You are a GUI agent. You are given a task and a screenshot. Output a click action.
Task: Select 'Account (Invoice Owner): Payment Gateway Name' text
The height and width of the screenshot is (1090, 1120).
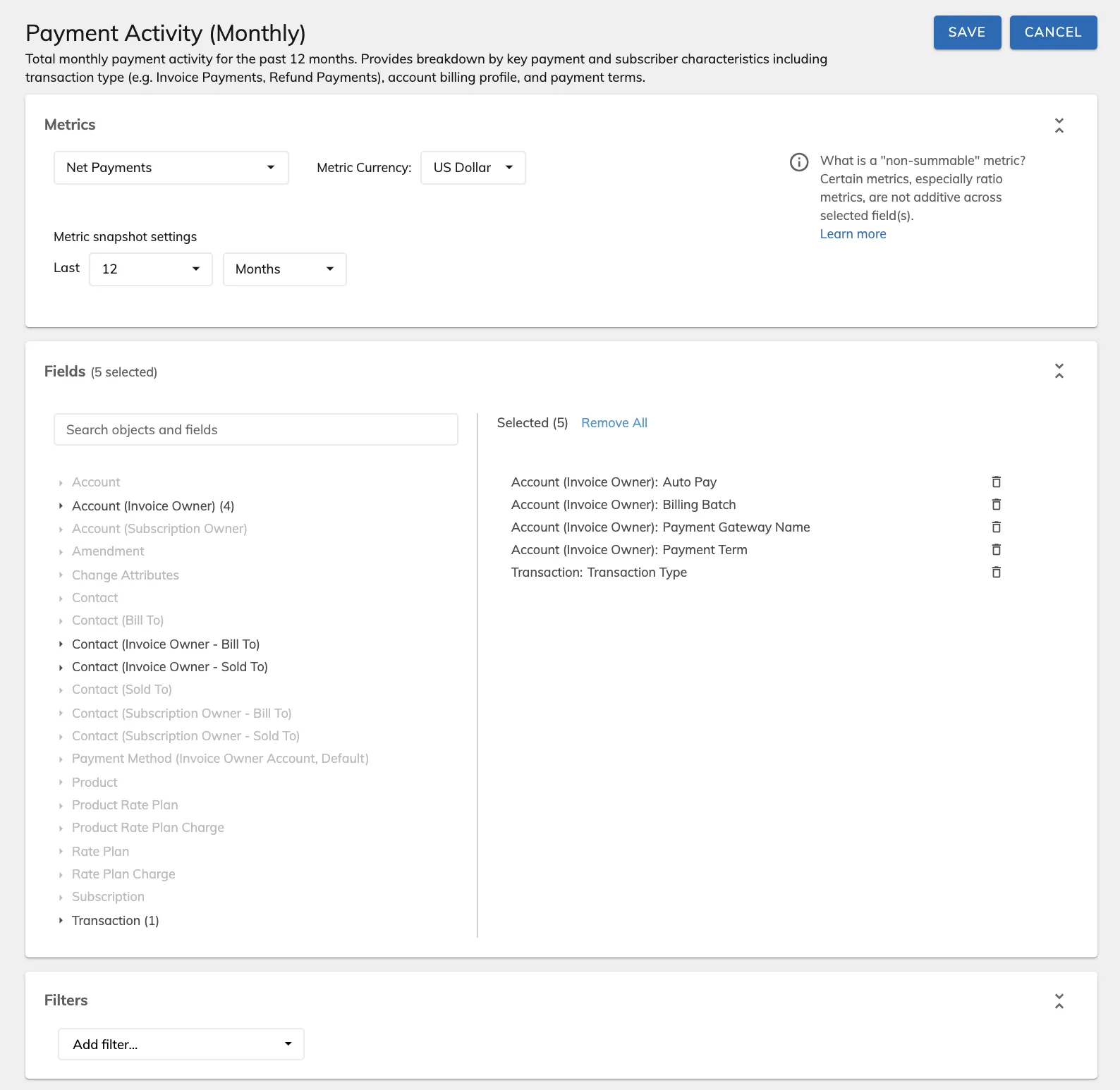[x=660, y=527]
